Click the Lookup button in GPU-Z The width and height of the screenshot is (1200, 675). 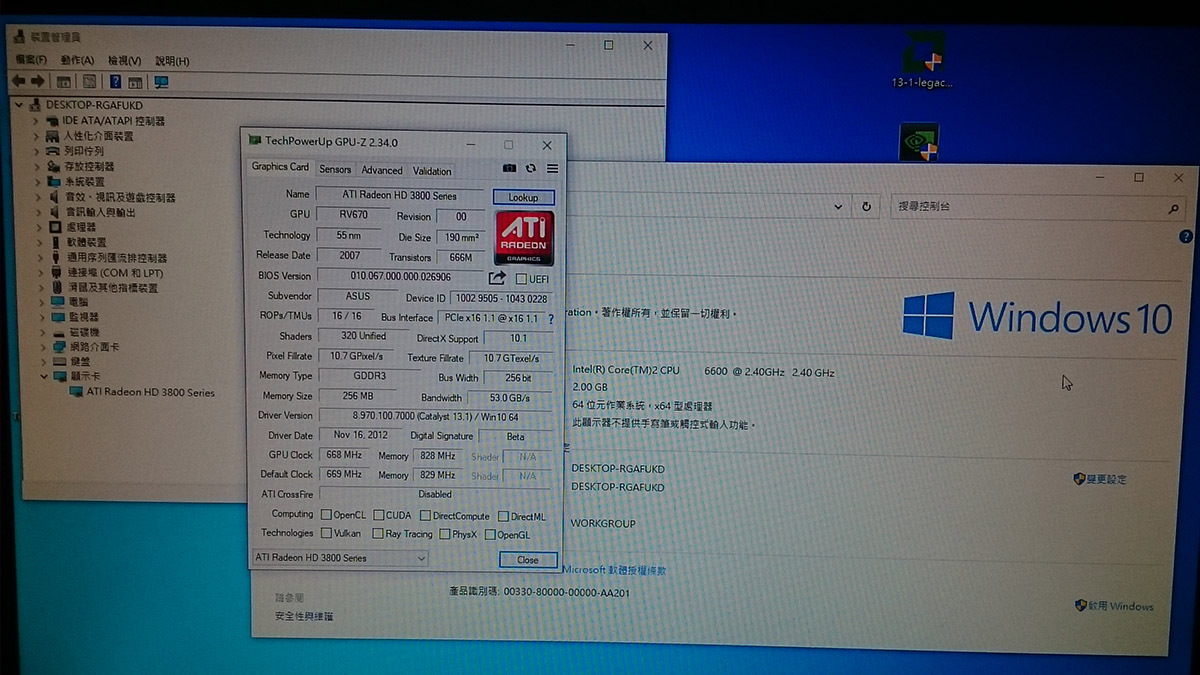tap(523, 198)
